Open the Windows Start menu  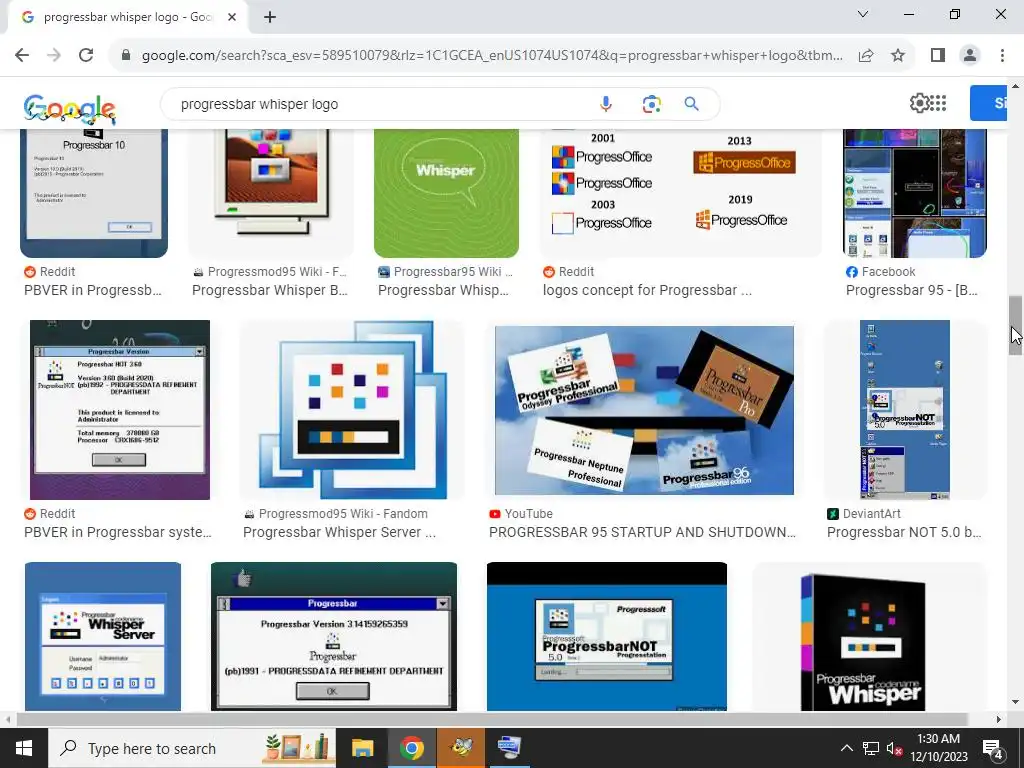point(24,748)
